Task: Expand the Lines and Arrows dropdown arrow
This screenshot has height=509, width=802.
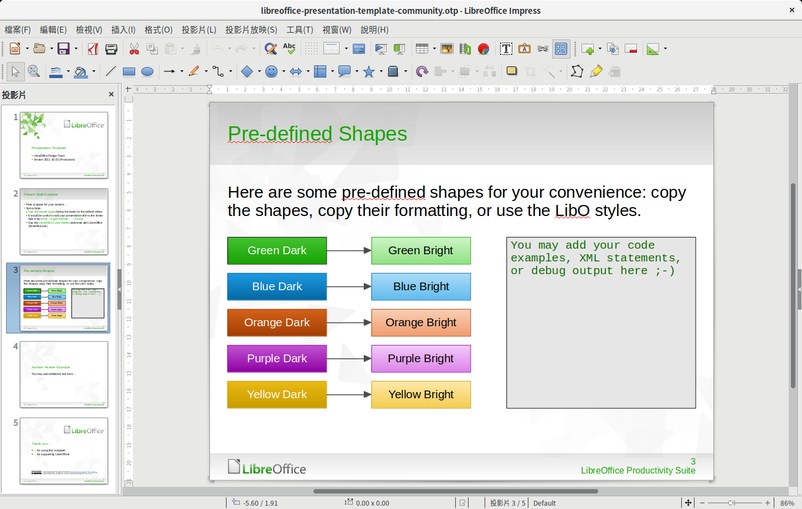Action: [182, 72]
